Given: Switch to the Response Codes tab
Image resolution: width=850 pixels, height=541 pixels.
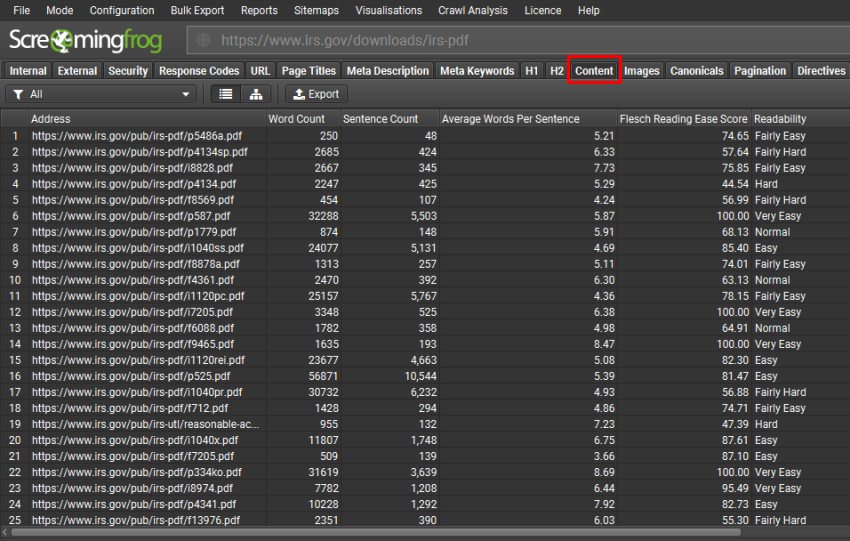Looking at the screenshot, I should (x=199, y=71).
